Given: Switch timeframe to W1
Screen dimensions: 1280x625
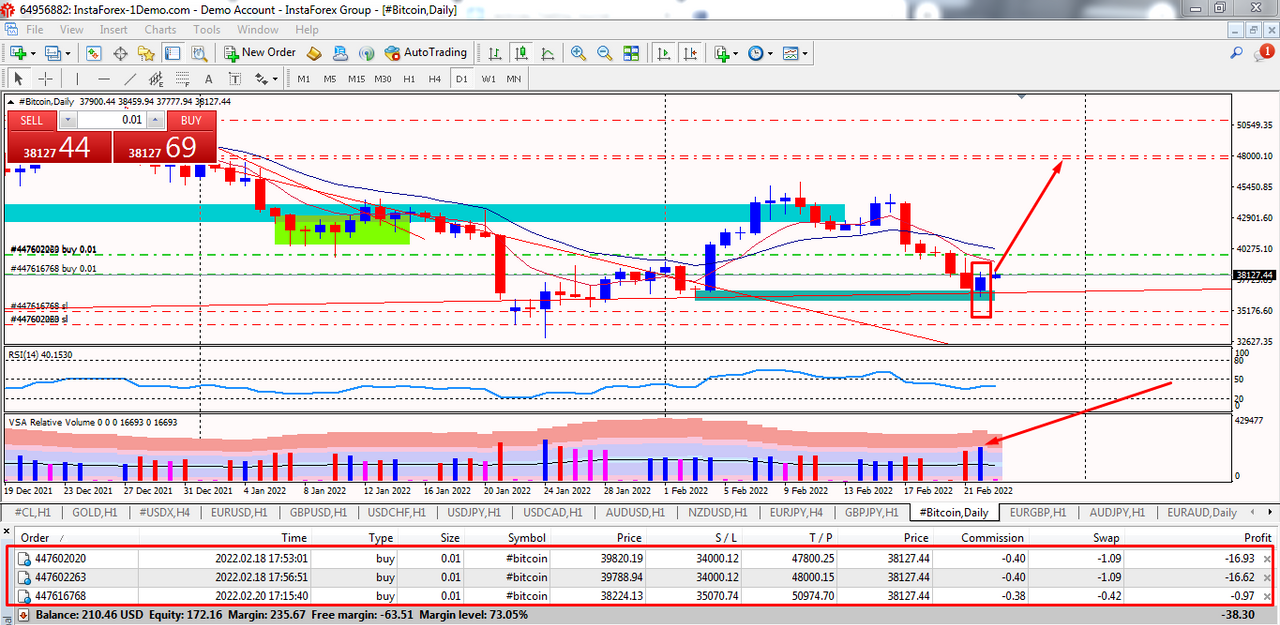Looking at the screenshot, I should (488, 79).
